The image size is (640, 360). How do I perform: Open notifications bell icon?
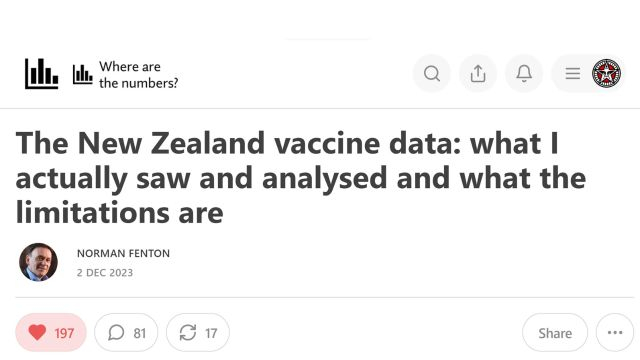point(524,74)
